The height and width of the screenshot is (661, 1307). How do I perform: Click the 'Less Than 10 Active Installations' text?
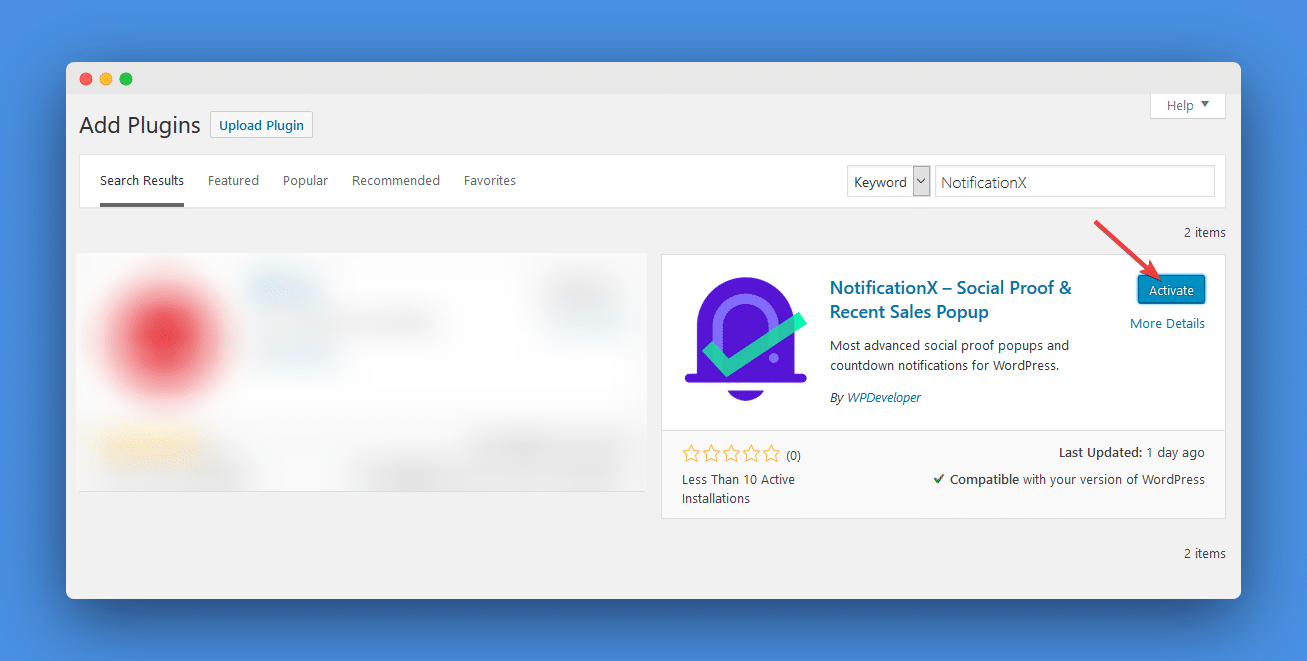click(x=738, y=489)
